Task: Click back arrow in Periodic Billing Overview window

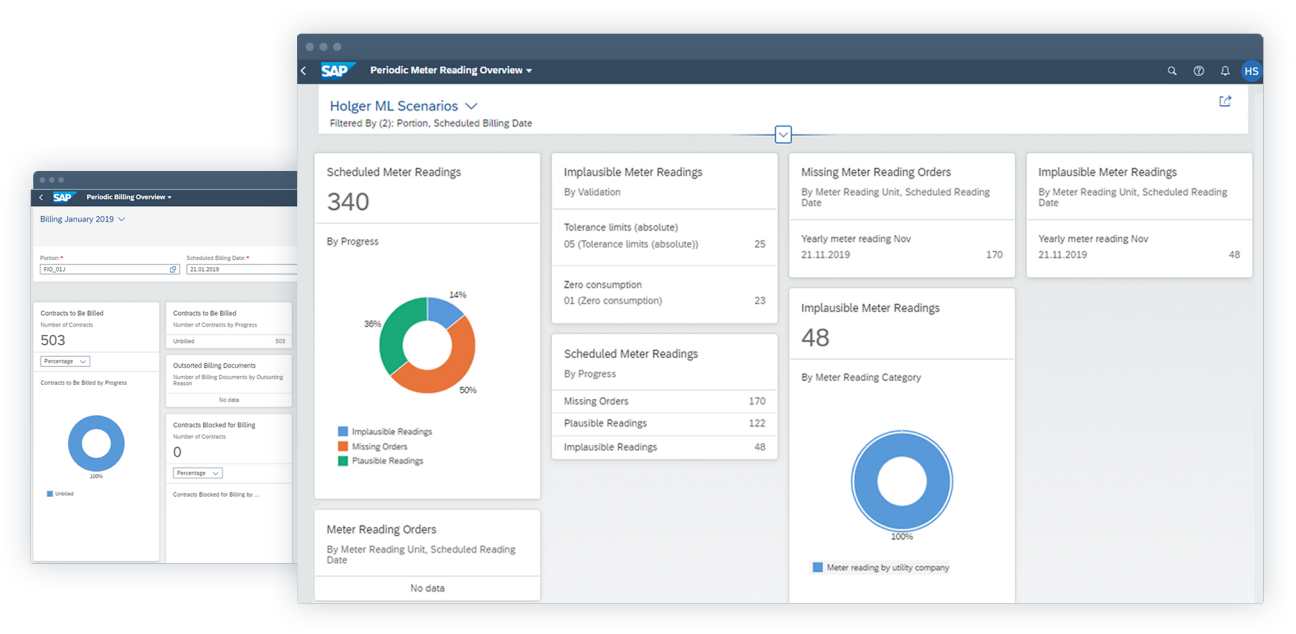Action: pos(40,198)
